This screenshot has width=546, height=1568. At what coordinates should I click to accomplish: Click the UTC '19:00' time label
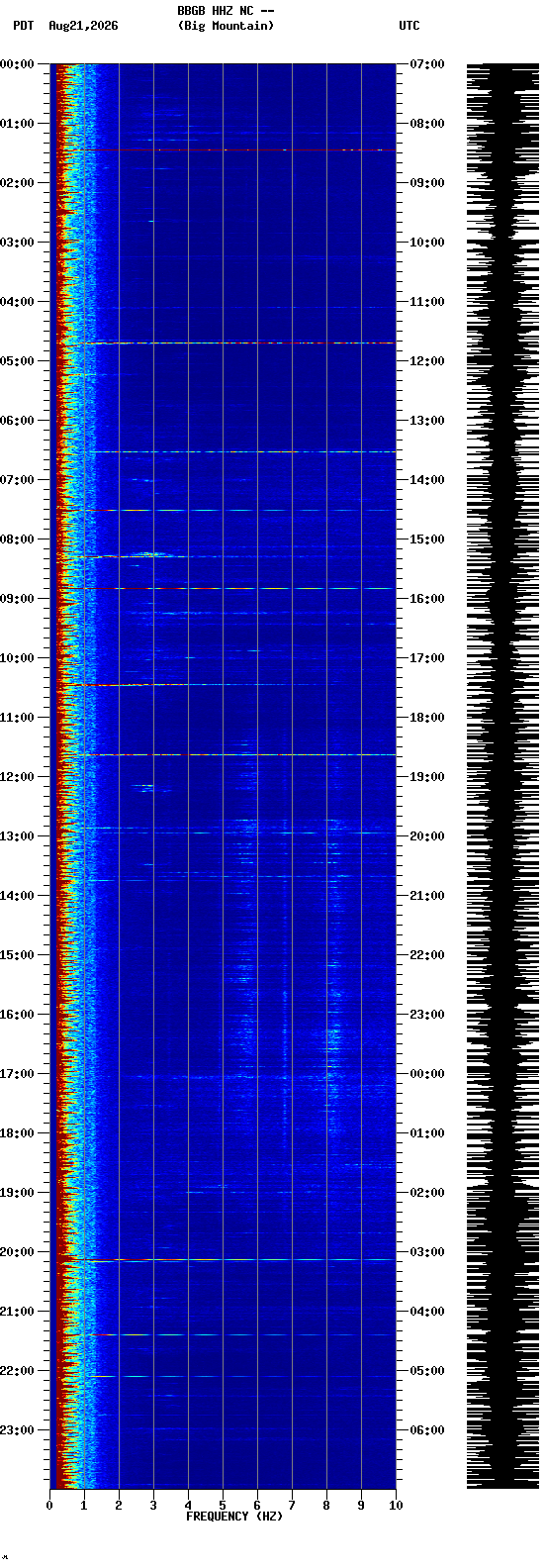pyautogui.click(x=426, y=777)
